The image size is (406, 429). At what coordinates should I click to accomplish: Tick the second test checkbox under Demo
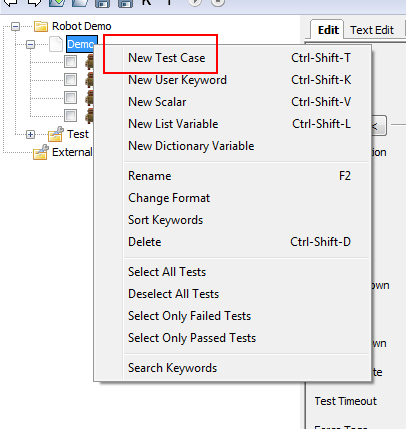[70, 79]
